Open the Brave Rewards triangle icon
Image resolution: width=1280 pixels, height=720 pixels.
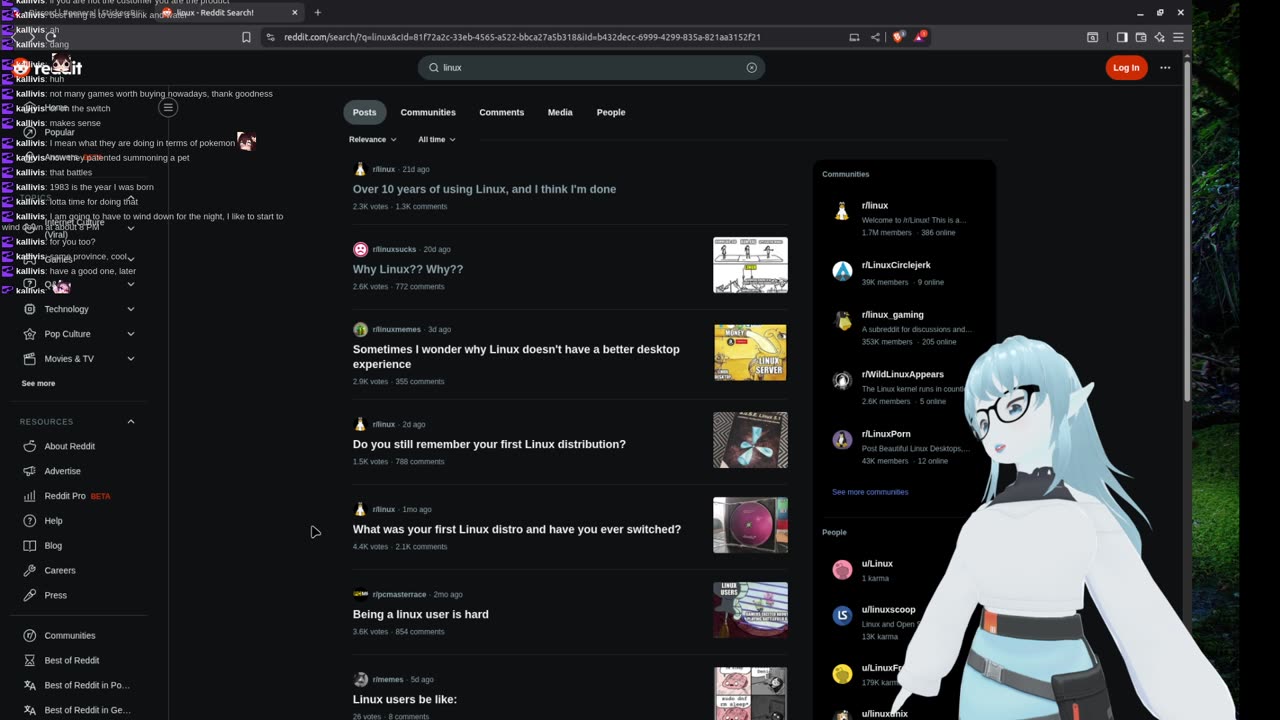(919, 37)
